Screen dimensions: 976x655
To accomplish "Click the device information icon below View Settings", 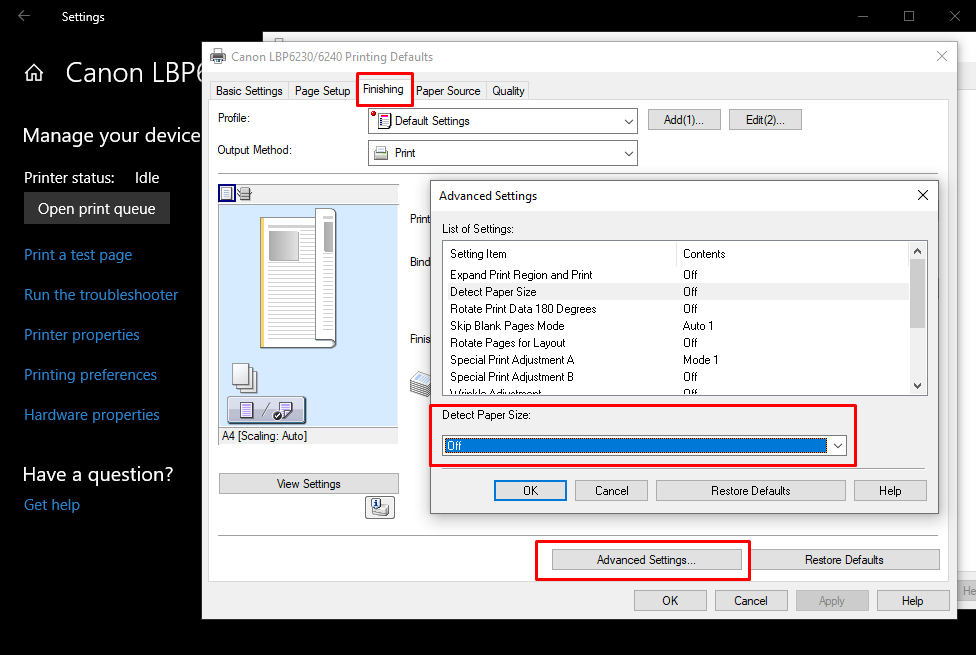I will coord(380,507).
